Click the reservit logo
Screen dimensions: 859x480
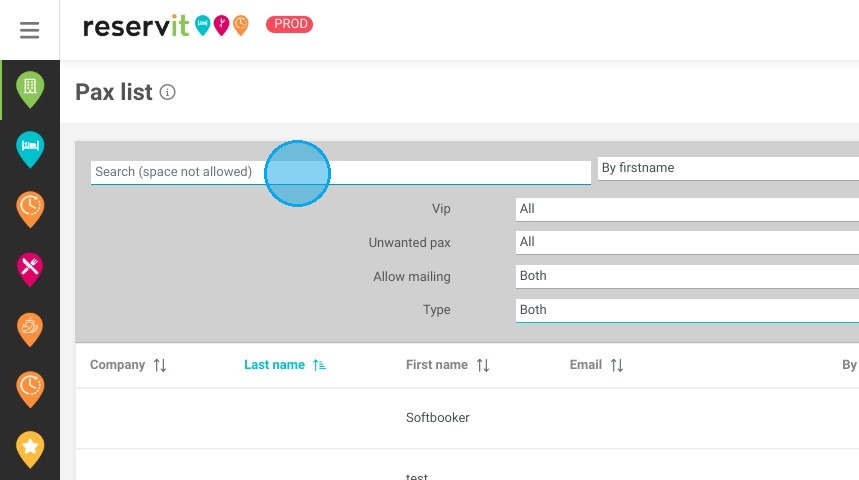pos(136,26)
